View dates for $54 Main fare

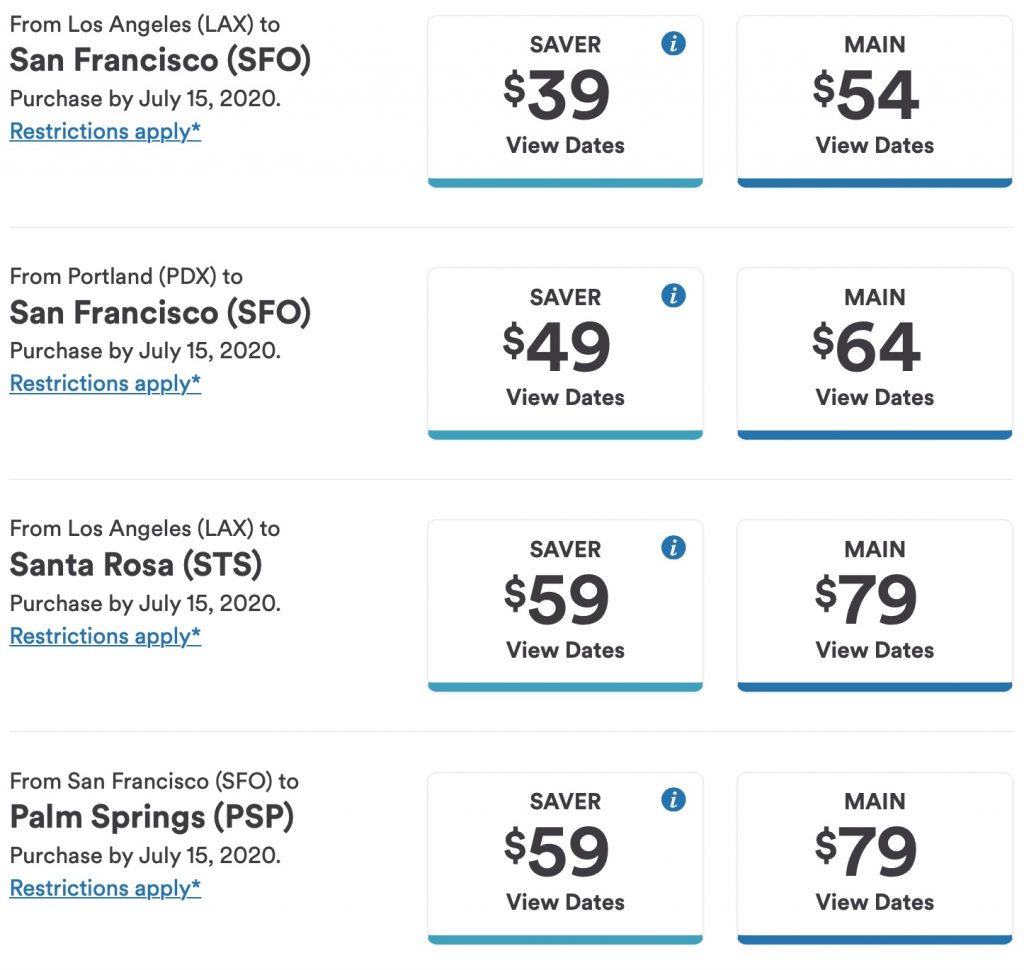coord(874,145)
